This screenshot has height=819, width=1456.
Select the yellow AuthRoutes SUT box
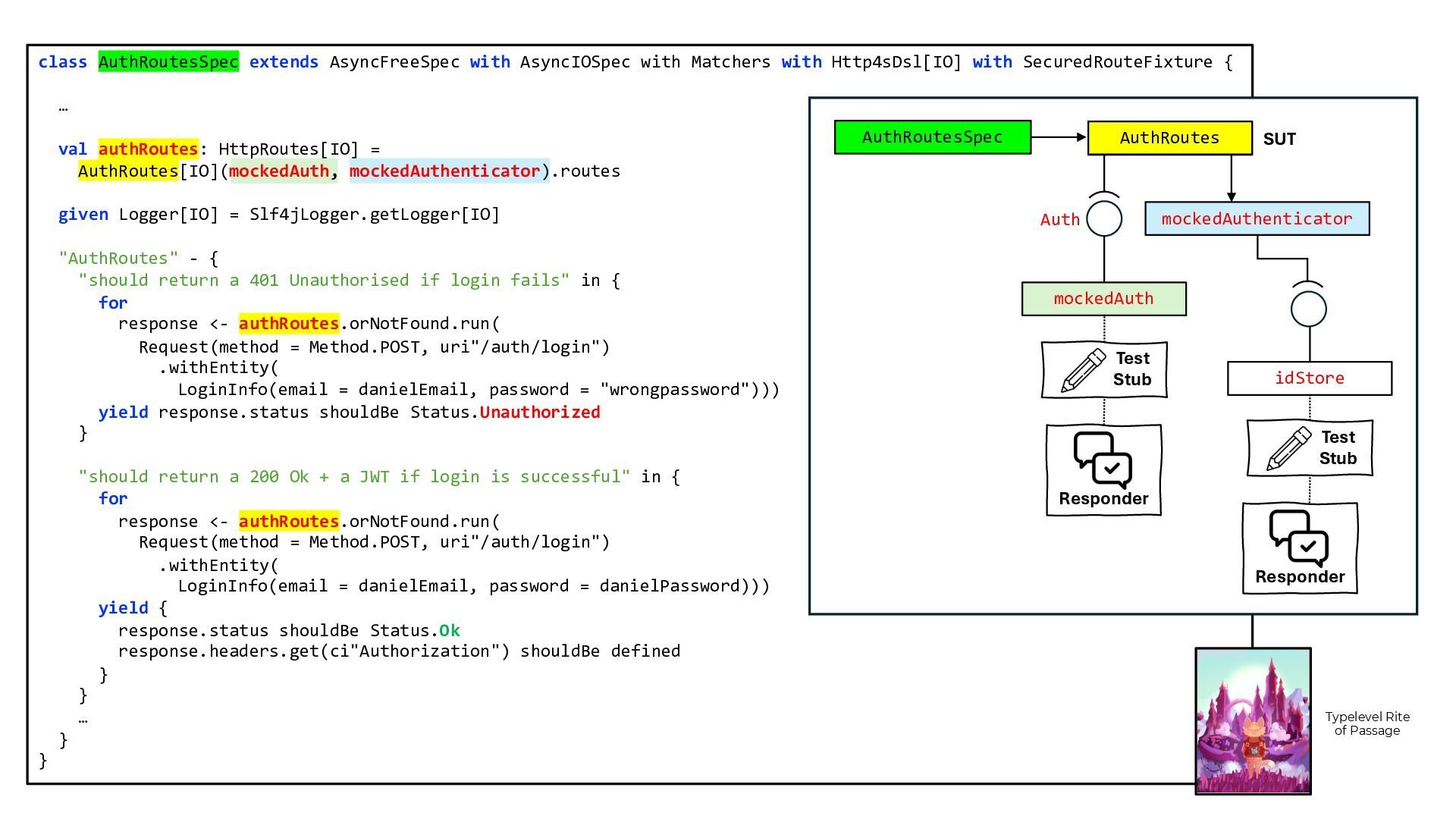coord(1170,138)
